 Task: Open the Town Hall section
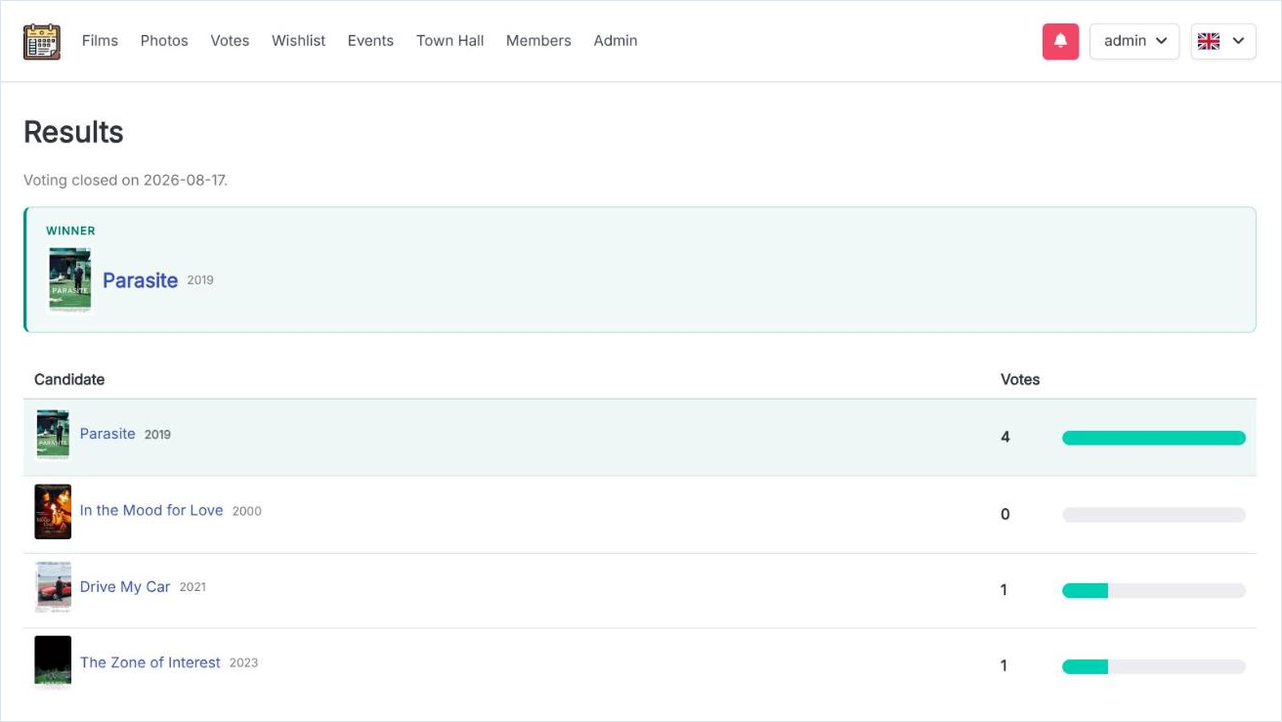pyautogui.click(x=450, y=41)
